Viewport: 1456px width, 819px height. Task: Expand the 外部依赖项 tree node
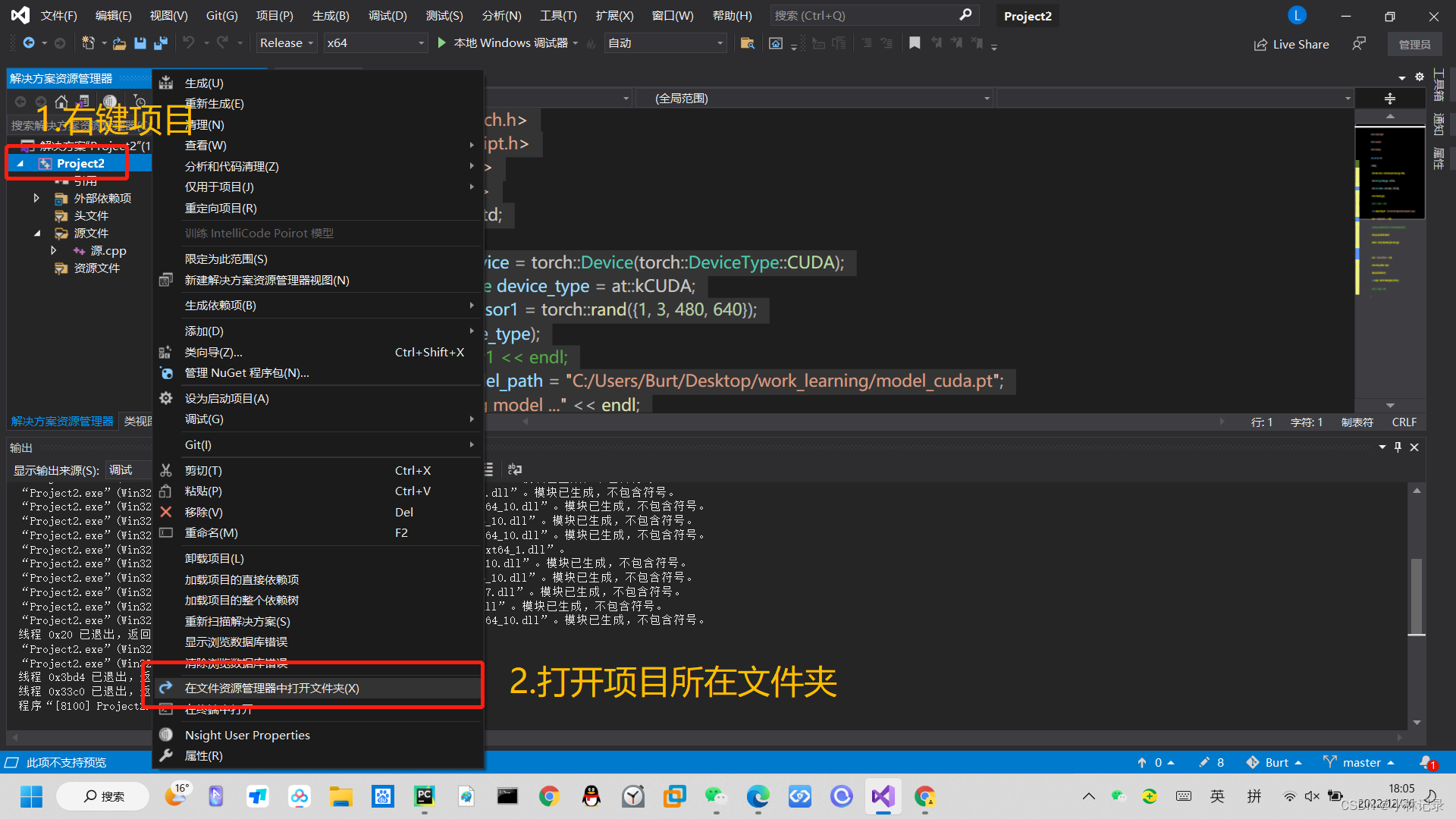coord(36,198)
